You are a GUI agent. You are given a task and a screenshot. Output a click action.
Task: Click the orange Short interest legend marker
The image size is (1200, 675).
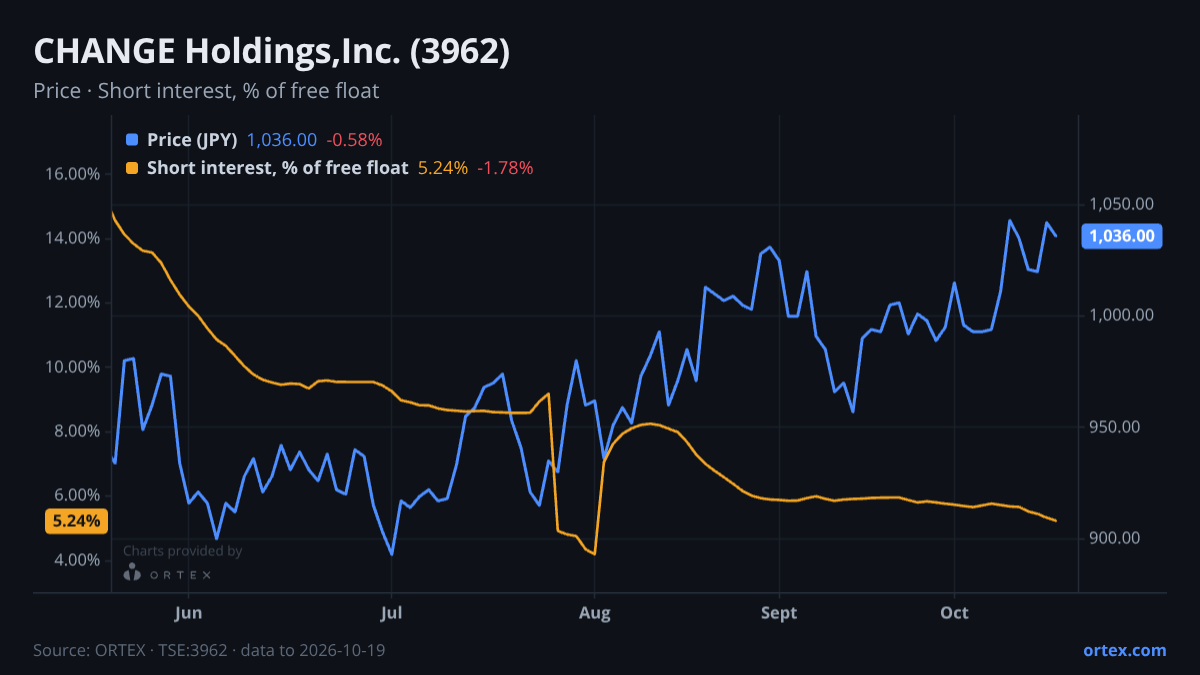[132, 168]
